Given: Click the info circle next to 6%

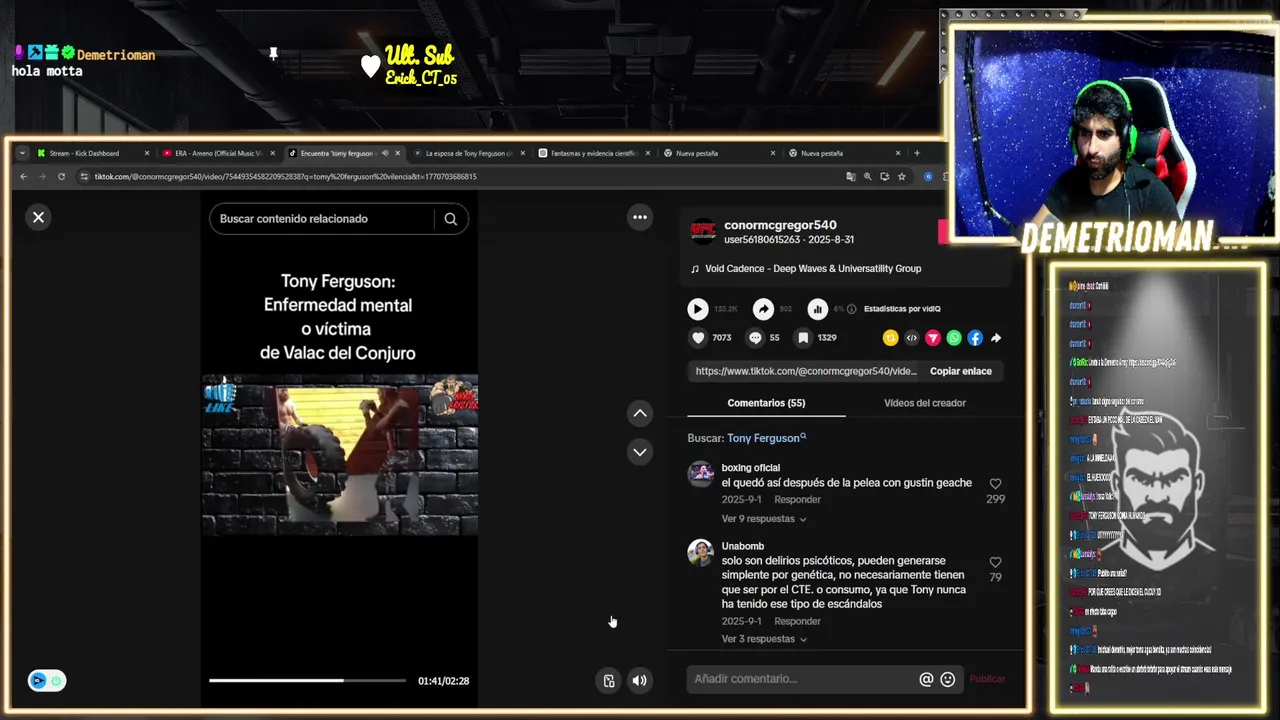Looking at the screenshot, I should point(852,309).
